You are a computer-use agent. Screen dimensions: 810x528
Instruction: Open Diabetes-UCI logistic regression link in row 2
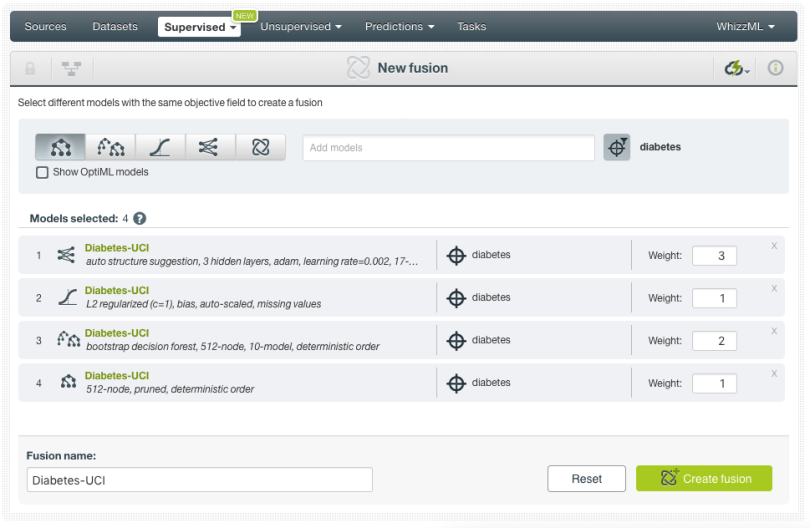pos(117,290)
